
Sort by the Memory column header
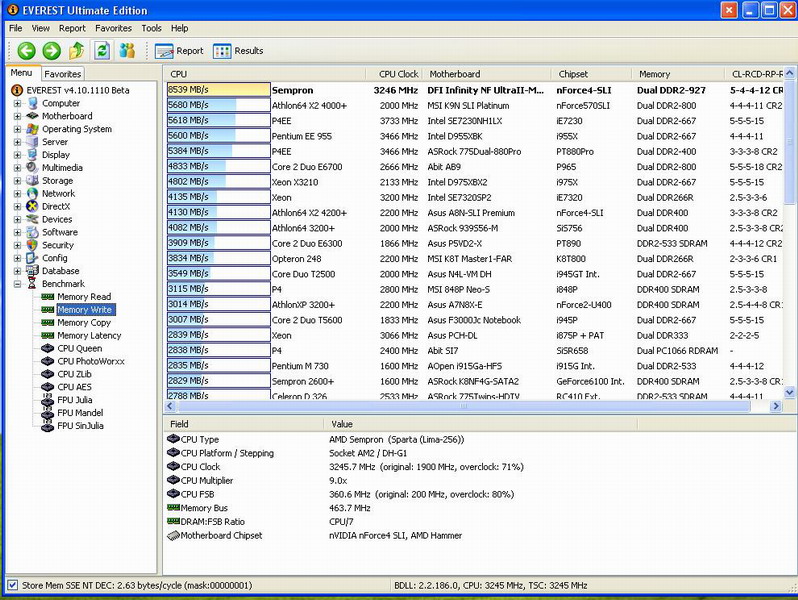pyautogui.click(x=678, y=74)
